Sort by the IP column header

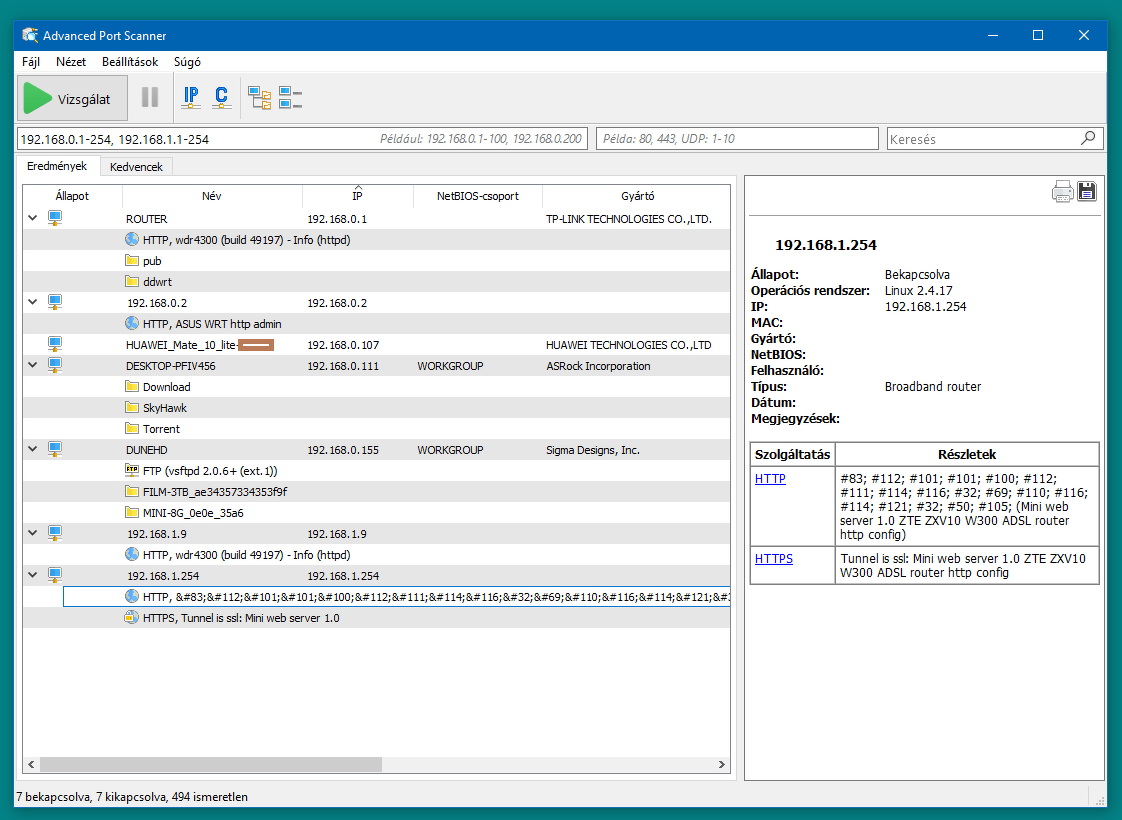357,196
